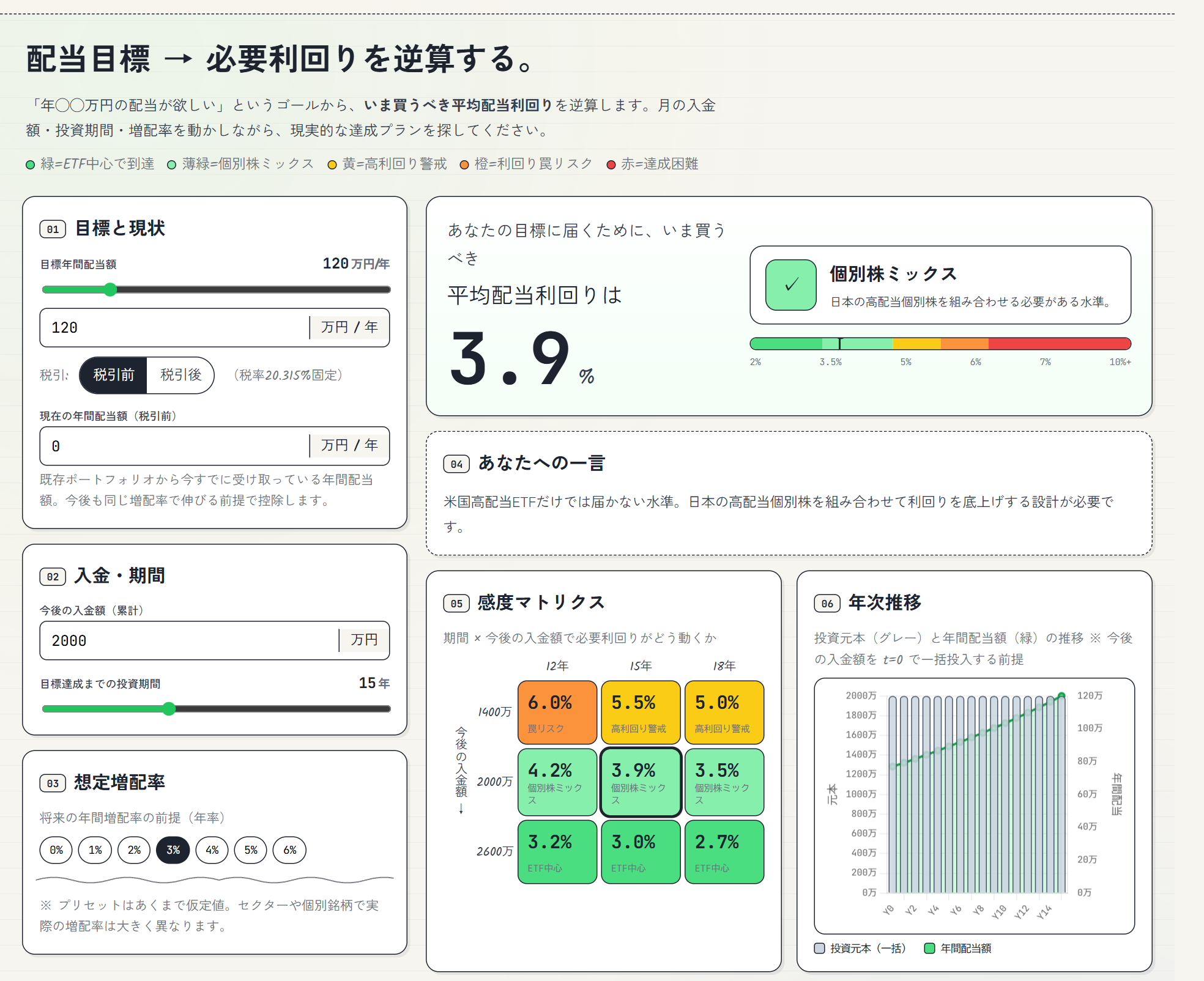Select the 4% 増配率 preset
The width and height of the screenshot is (1204, 981).
coord(212,850)
